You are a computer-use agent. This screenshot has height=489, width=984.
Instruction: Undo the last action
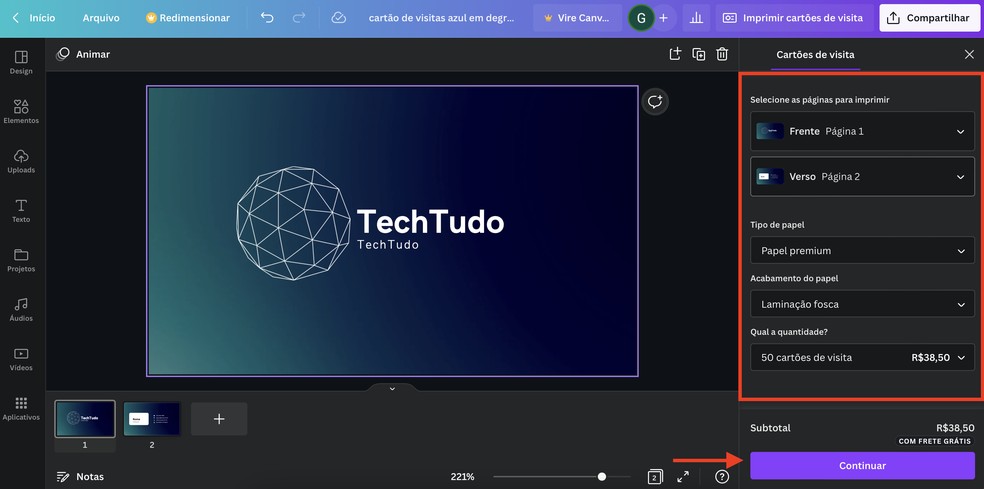click(267, 18)
